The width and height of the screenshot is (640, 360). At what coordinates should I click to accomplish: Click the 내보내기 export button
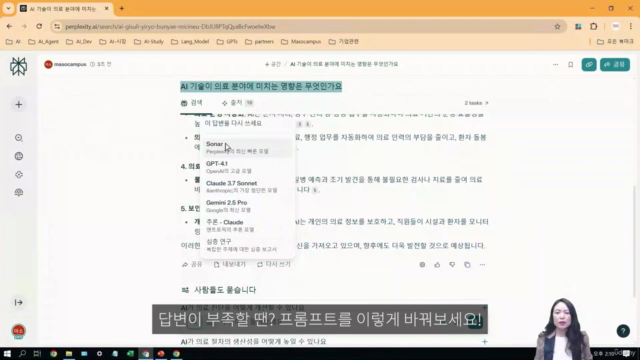click(229, 264)
